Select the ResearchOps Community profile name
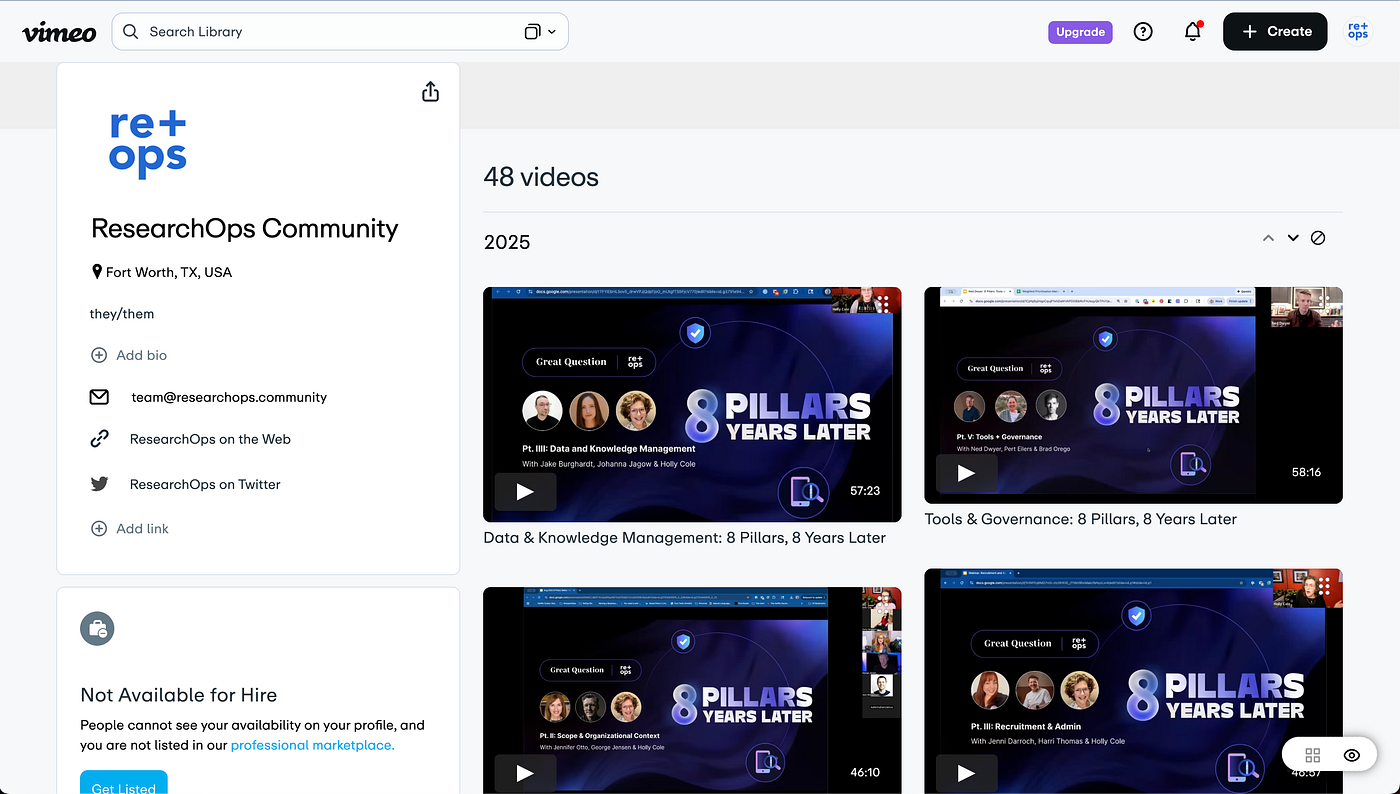 (x=245, y=229)
